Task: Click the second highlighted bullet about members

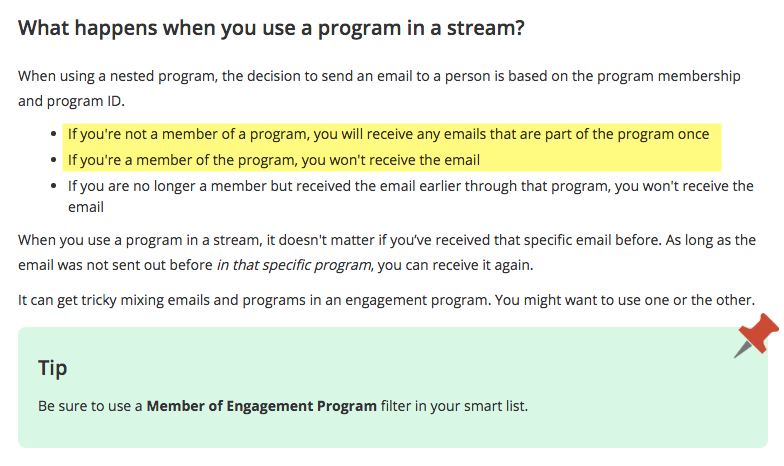Action: coord(273,160)
